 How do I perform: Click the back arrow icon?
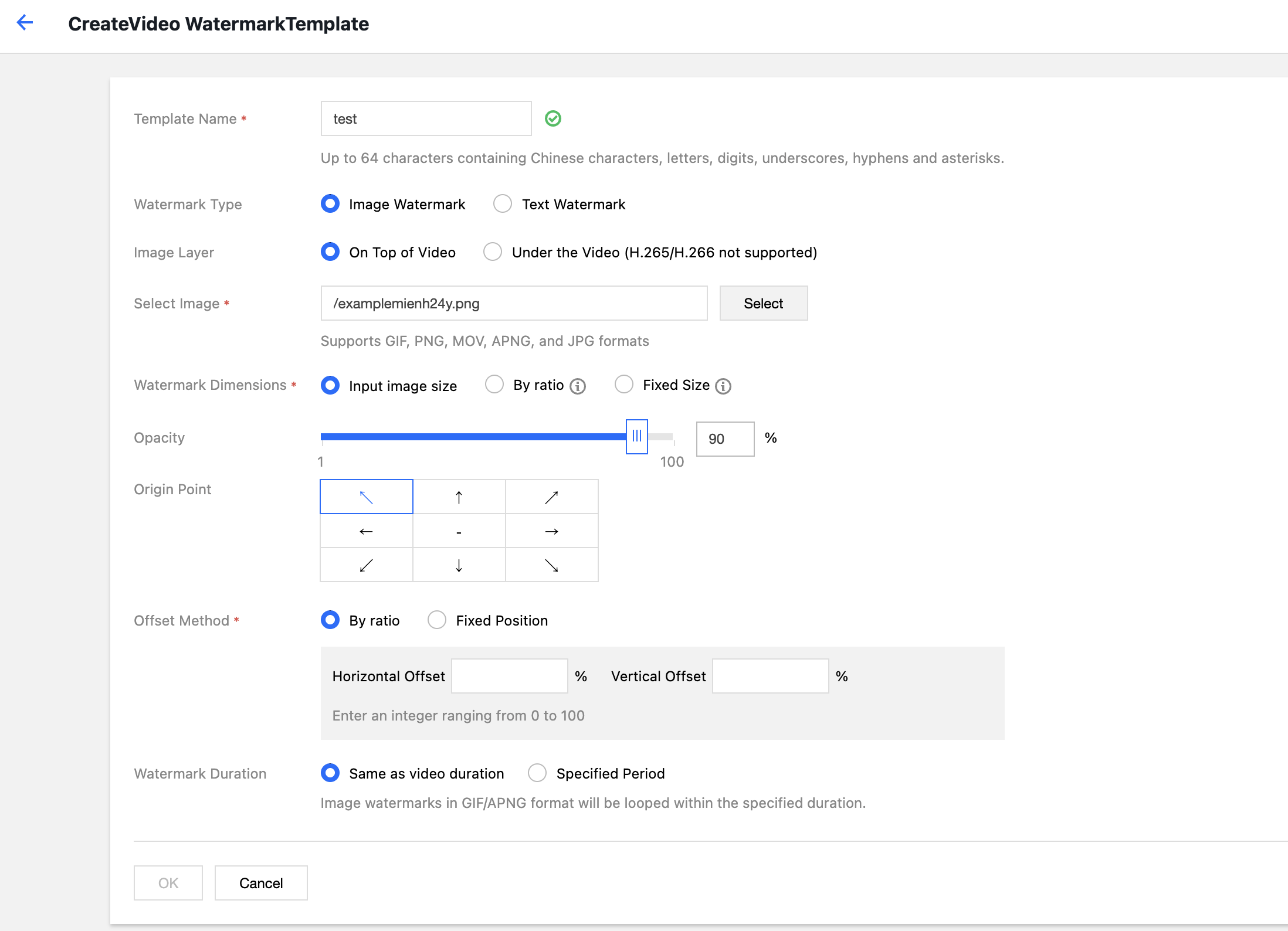tap(25, 23)
